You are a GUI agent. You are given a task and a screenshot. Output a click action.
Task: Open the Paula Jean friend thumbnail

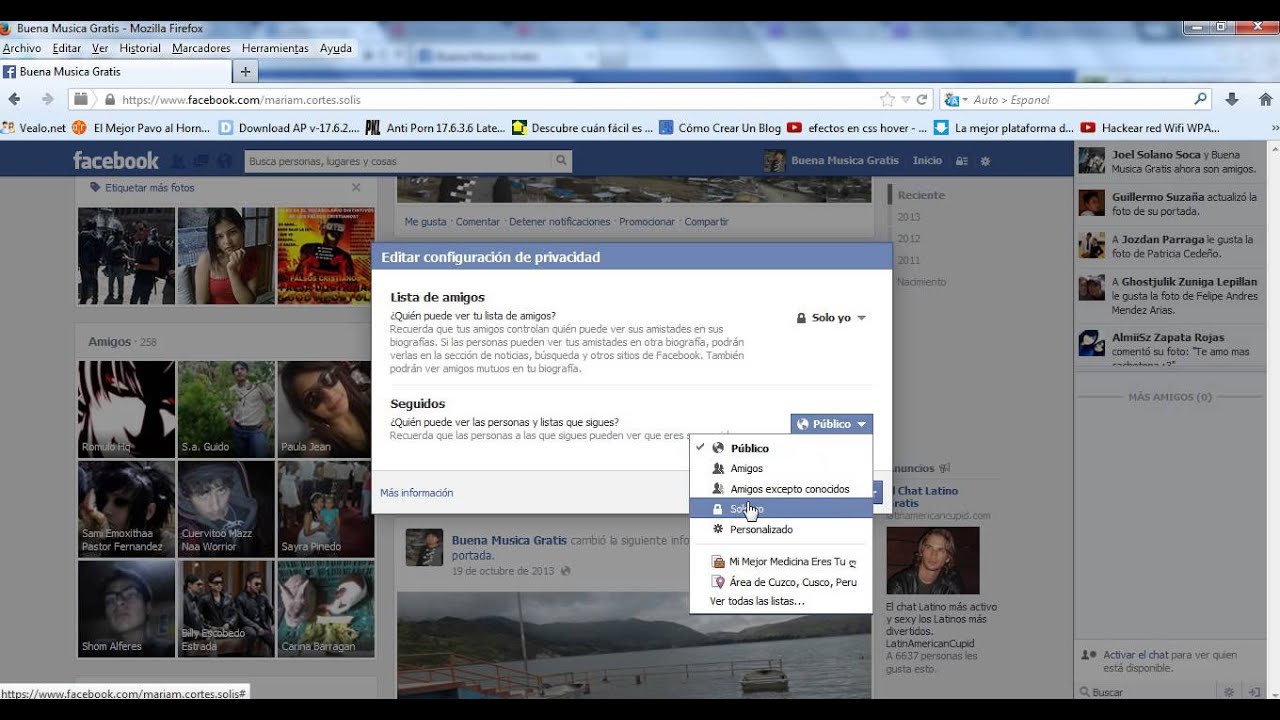326,409
